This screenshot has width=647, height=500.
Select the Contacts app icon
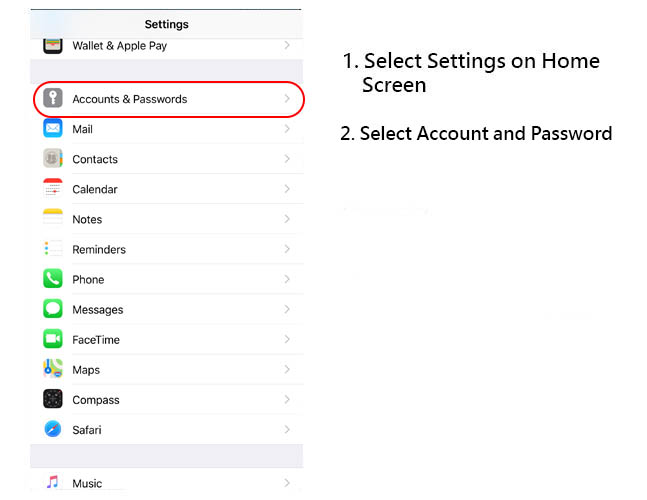(53, 158)
